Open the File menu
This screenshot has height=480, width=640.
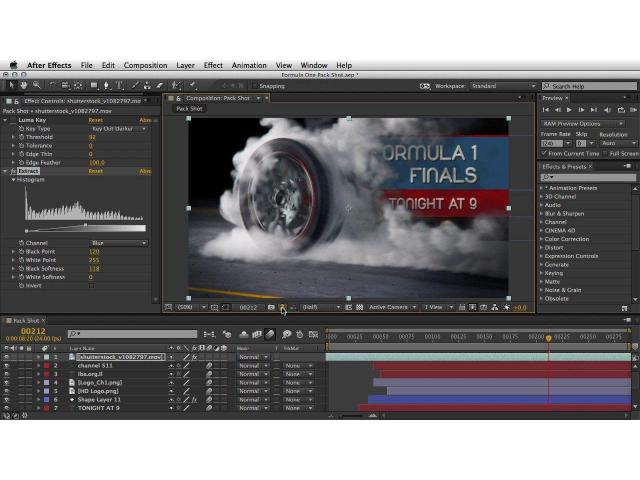coord(87,65)
